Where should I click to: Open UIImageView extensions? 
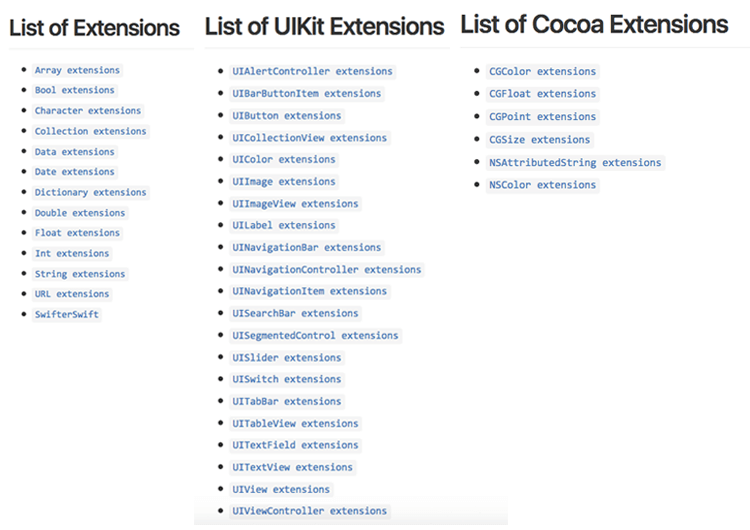[x=295, y=204]
